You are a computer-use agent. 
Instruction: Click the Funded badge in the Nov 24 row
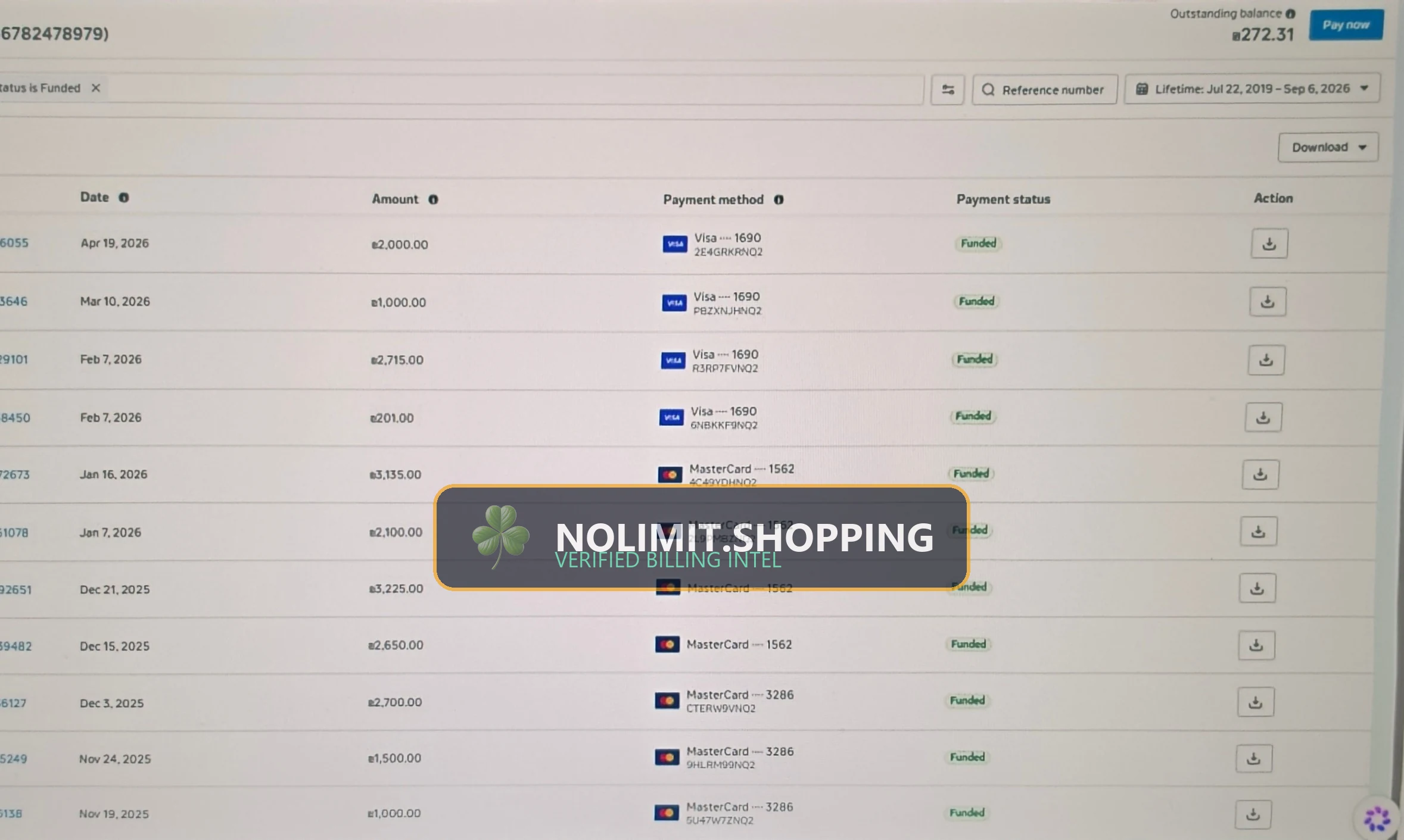[x=967, y=757]
